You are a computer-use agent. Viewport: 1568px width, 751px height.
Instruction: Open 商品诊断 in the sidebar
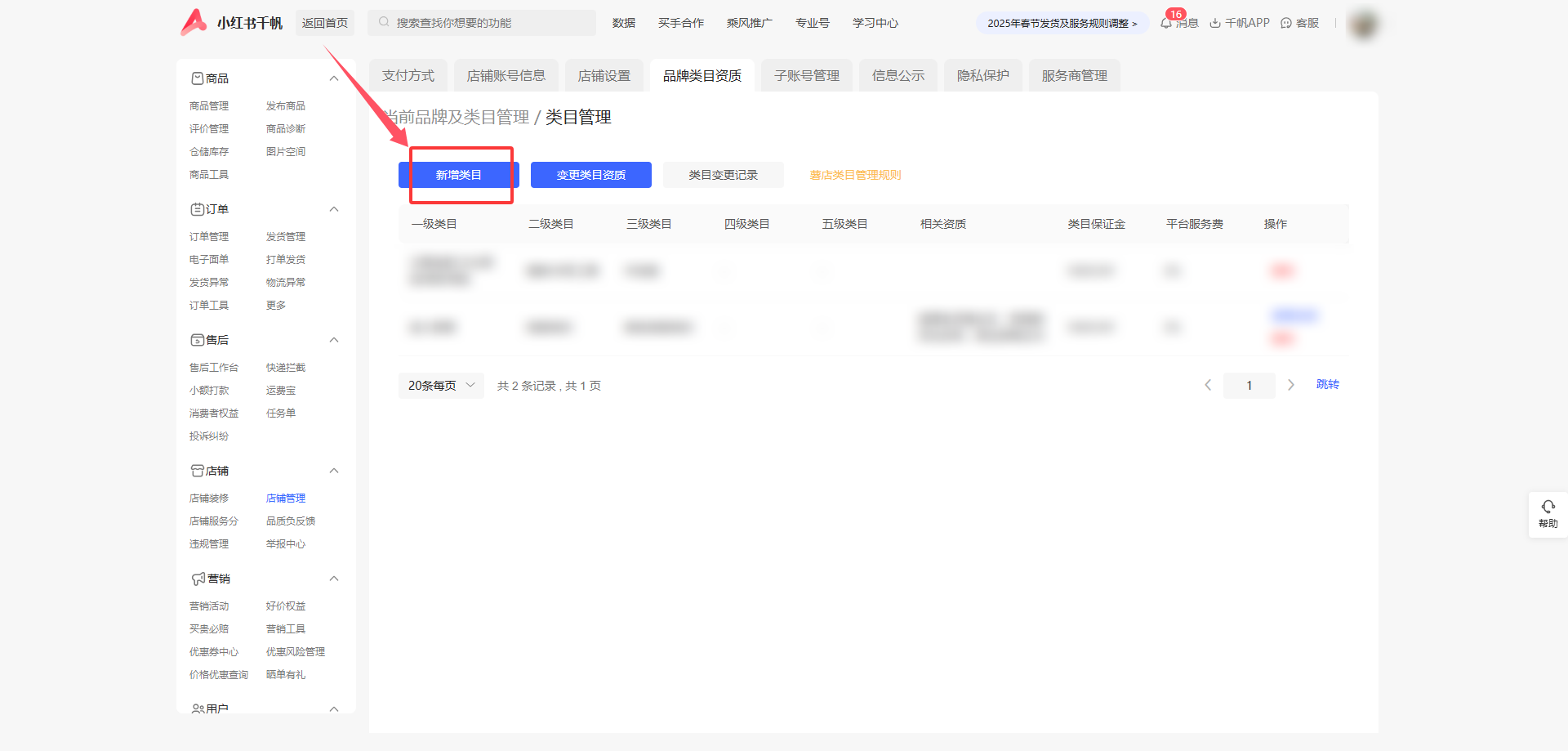coord(286,129)
